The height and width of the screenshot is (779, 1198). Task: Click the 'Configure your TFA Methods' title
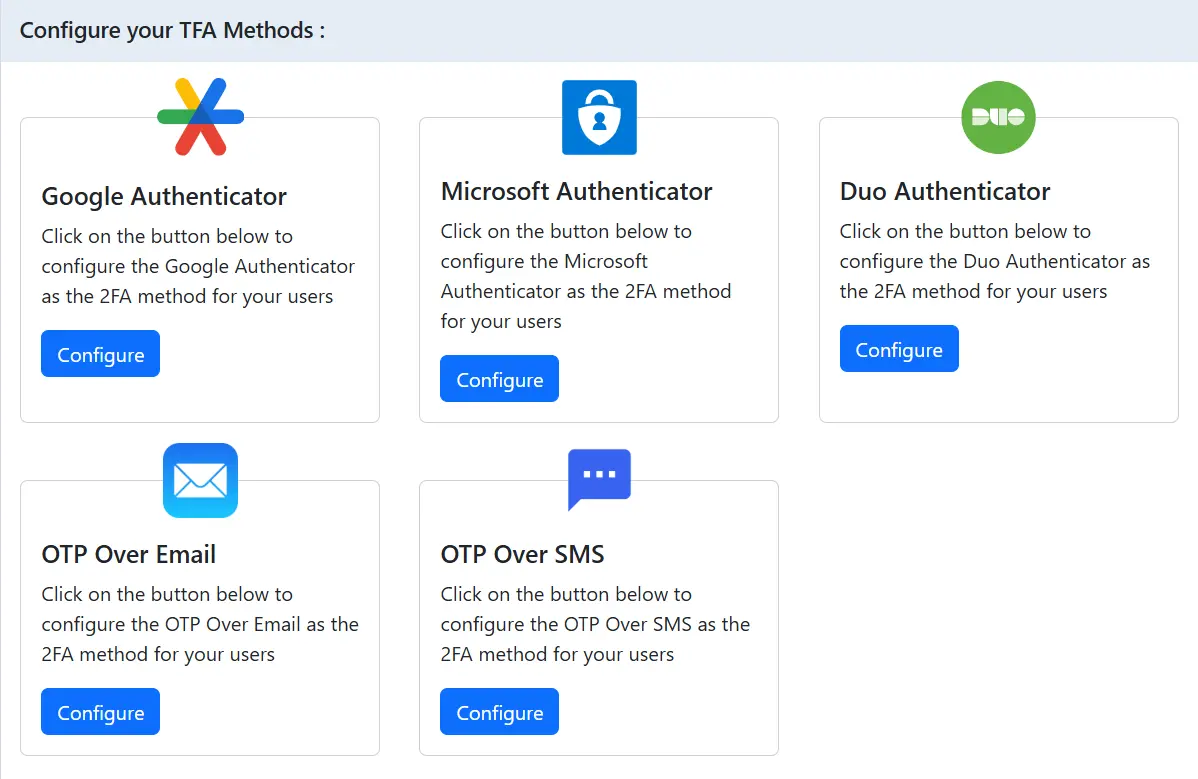[172, 31]
